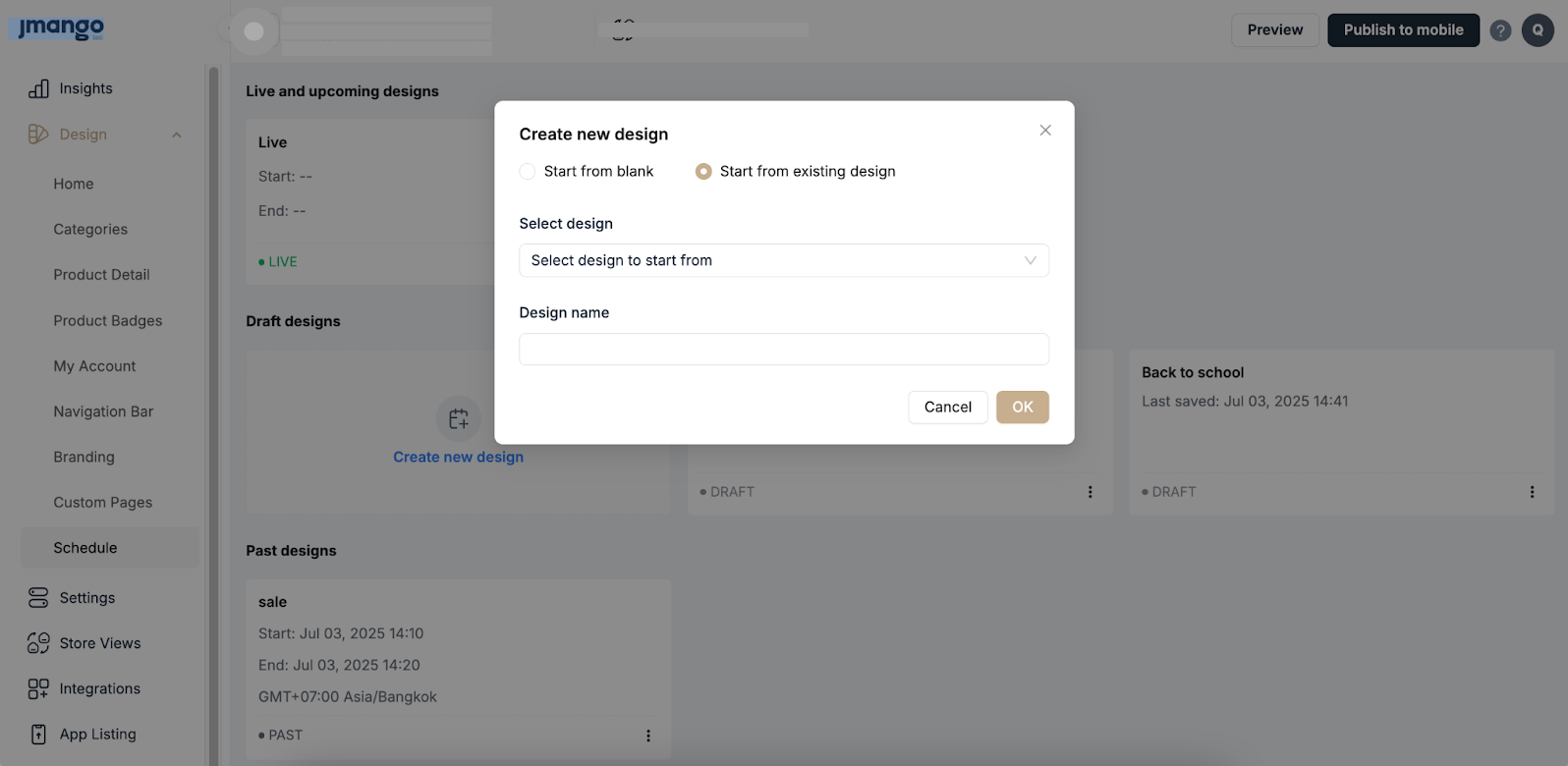Close the Create new design dialog
Image resolution: width=1568 pixels, height=766 pixels.
pyautogui.click(x=1045, y=131)
